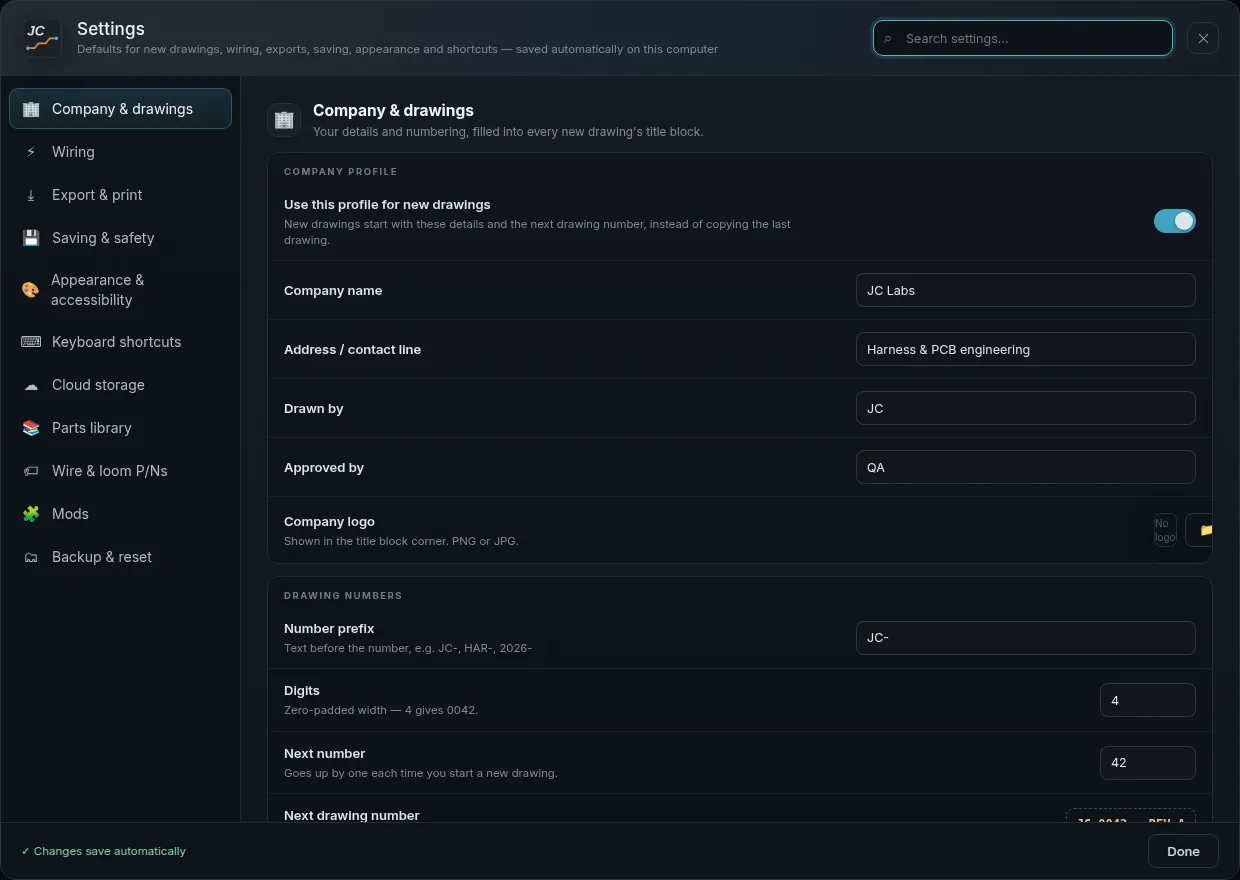Click the Appearance palette icon
The image size is (1240, 880).
pyautogui.click(x=31, y=290)
